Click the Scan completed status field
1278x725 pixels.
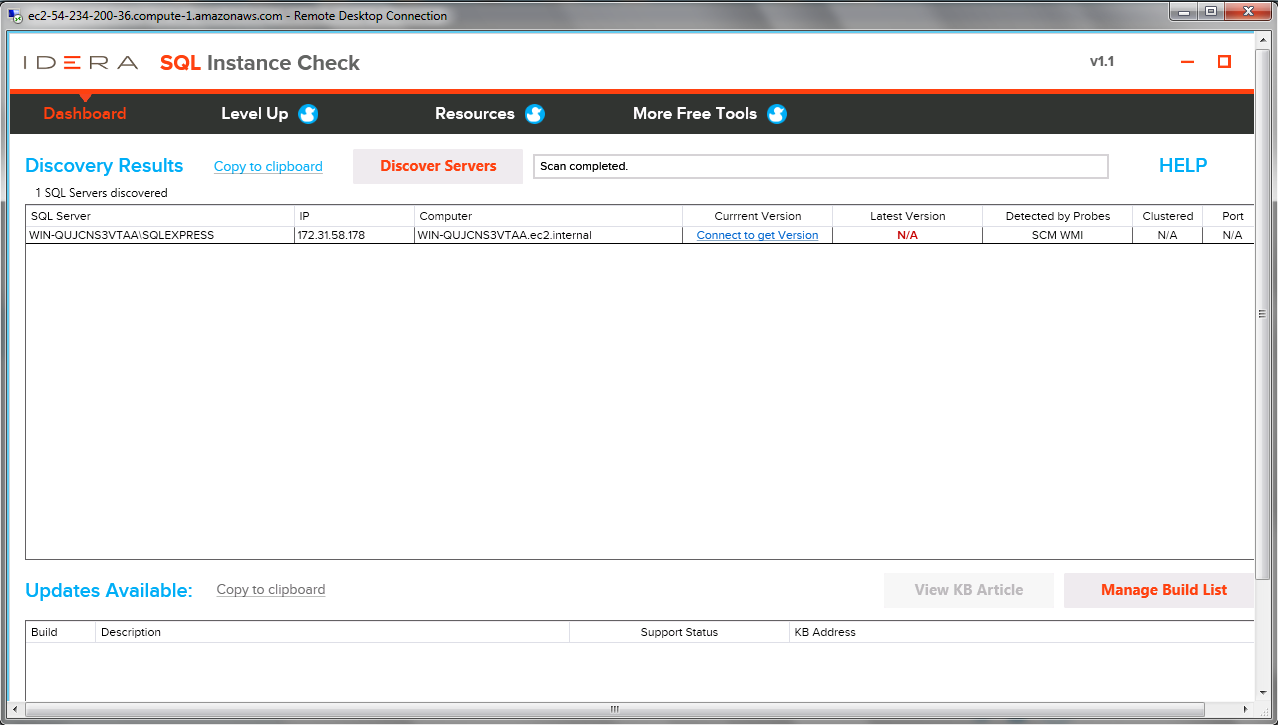[x=820, y=166]
